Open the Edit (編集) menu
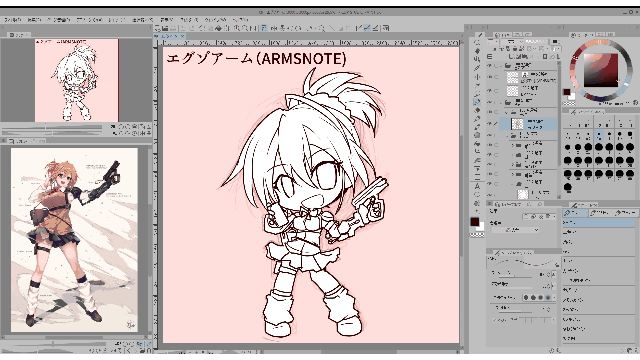This screenshot has height=360, width=640. [x=35, y=20]
